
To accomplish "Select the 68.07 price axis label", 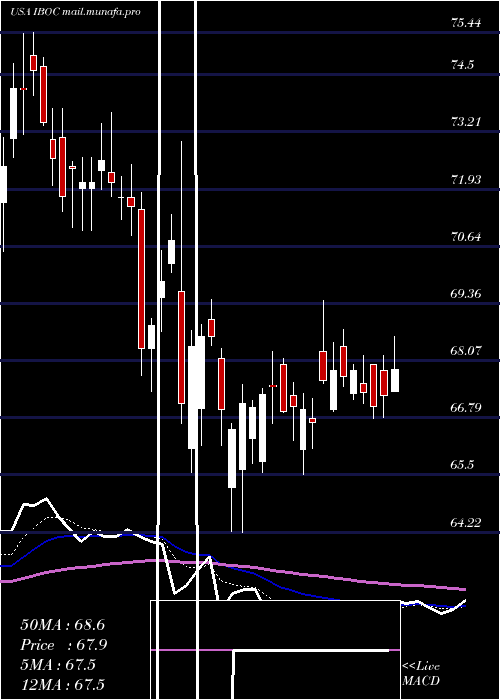I will coord(466,350).
